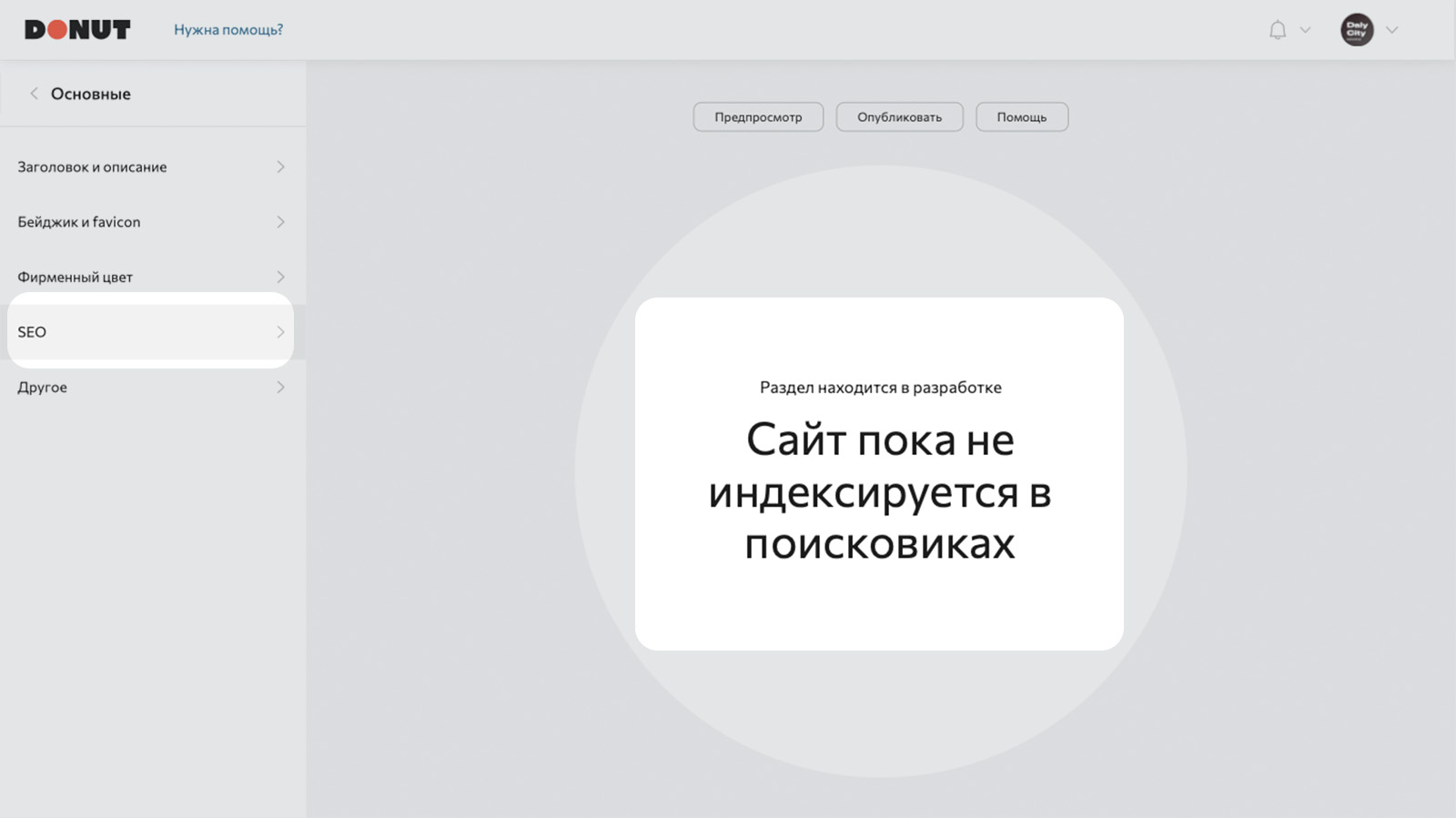Expand chevron next to Заголовок и описание
The image size is (1456, 818).
tap(280, 167)
